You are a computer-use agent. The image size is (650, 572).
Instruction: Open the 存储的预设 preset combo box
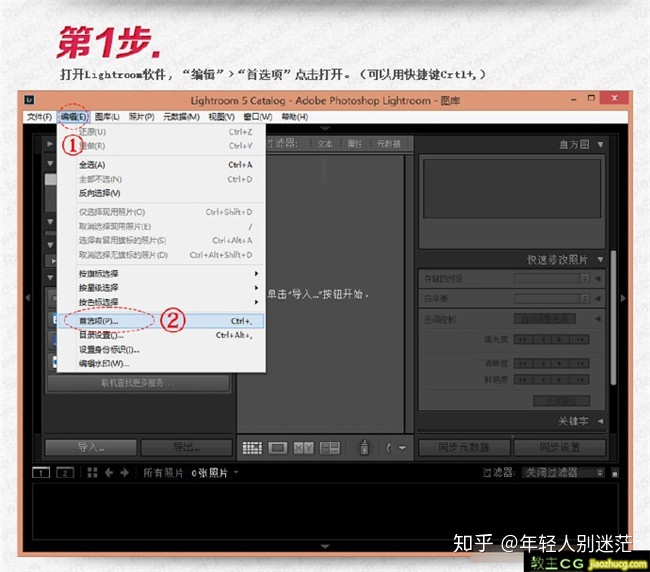(x=552, y=278)
